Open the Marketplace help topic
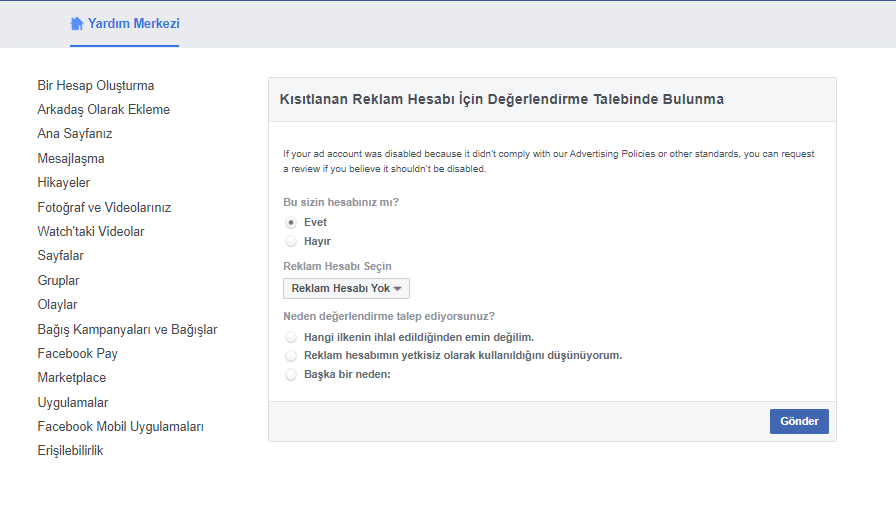The width and height of the screenshot is (896, 510). pos(72,378)
